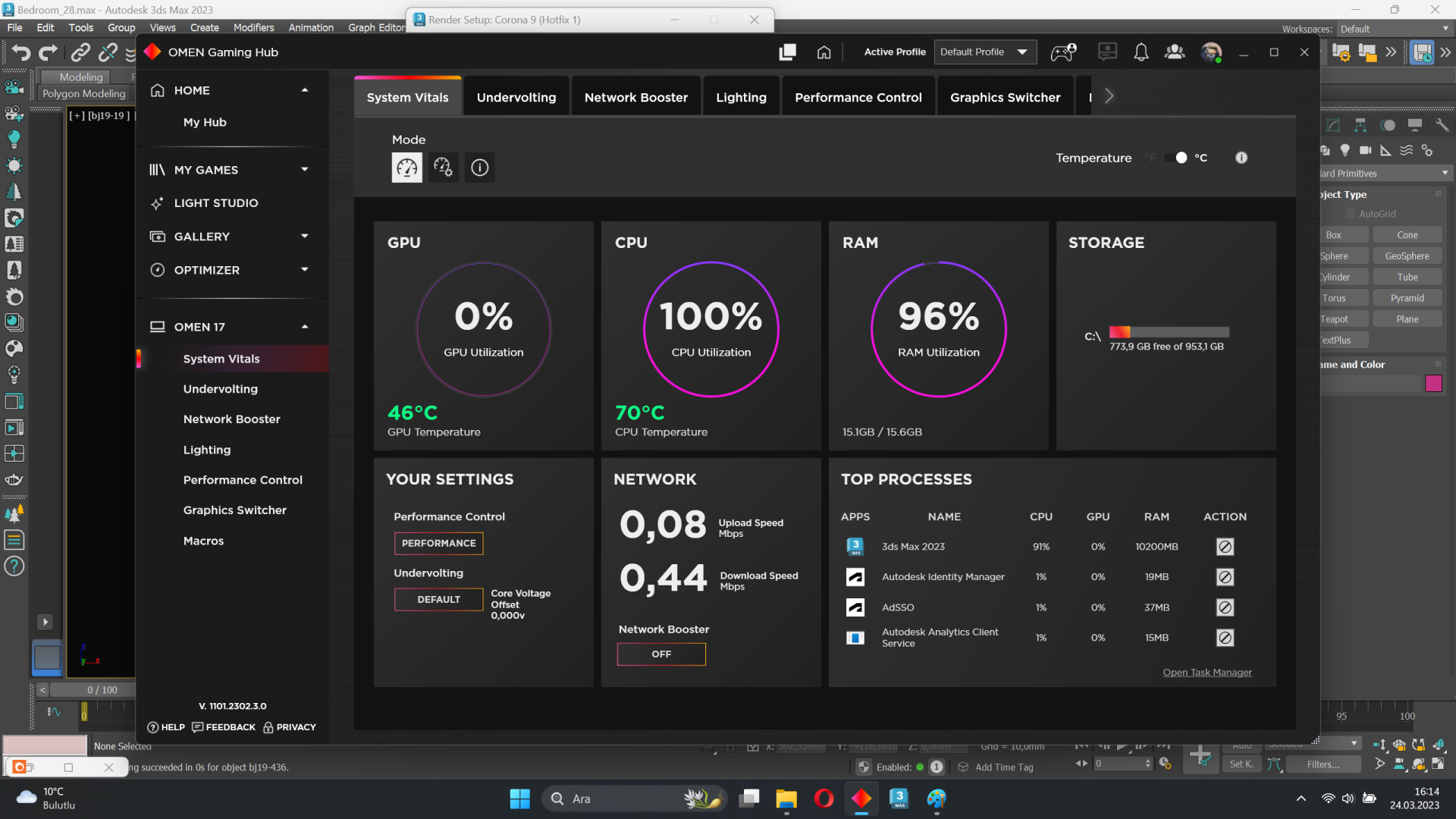The width and height of the screenshot is (1456, 819).
Task: Expand the MY GAMES sidebar section
Action: [x=305, y=170]
